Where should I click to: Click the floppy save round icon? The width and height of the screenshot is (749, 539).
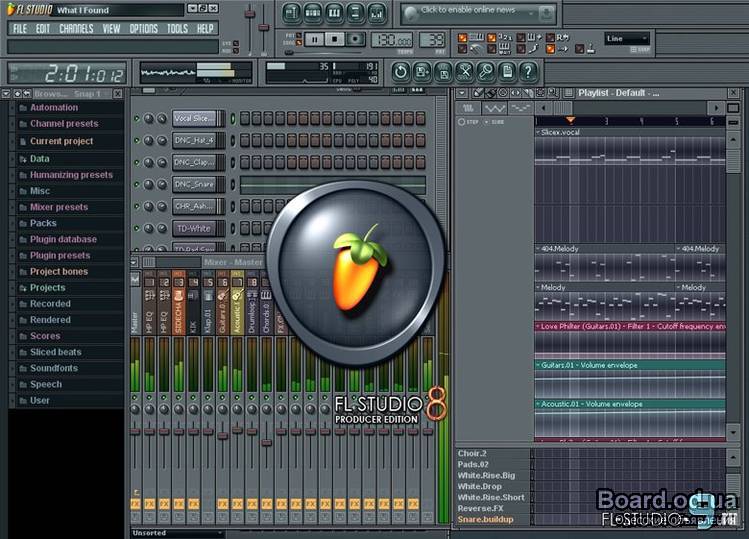[x=443, y=72]
